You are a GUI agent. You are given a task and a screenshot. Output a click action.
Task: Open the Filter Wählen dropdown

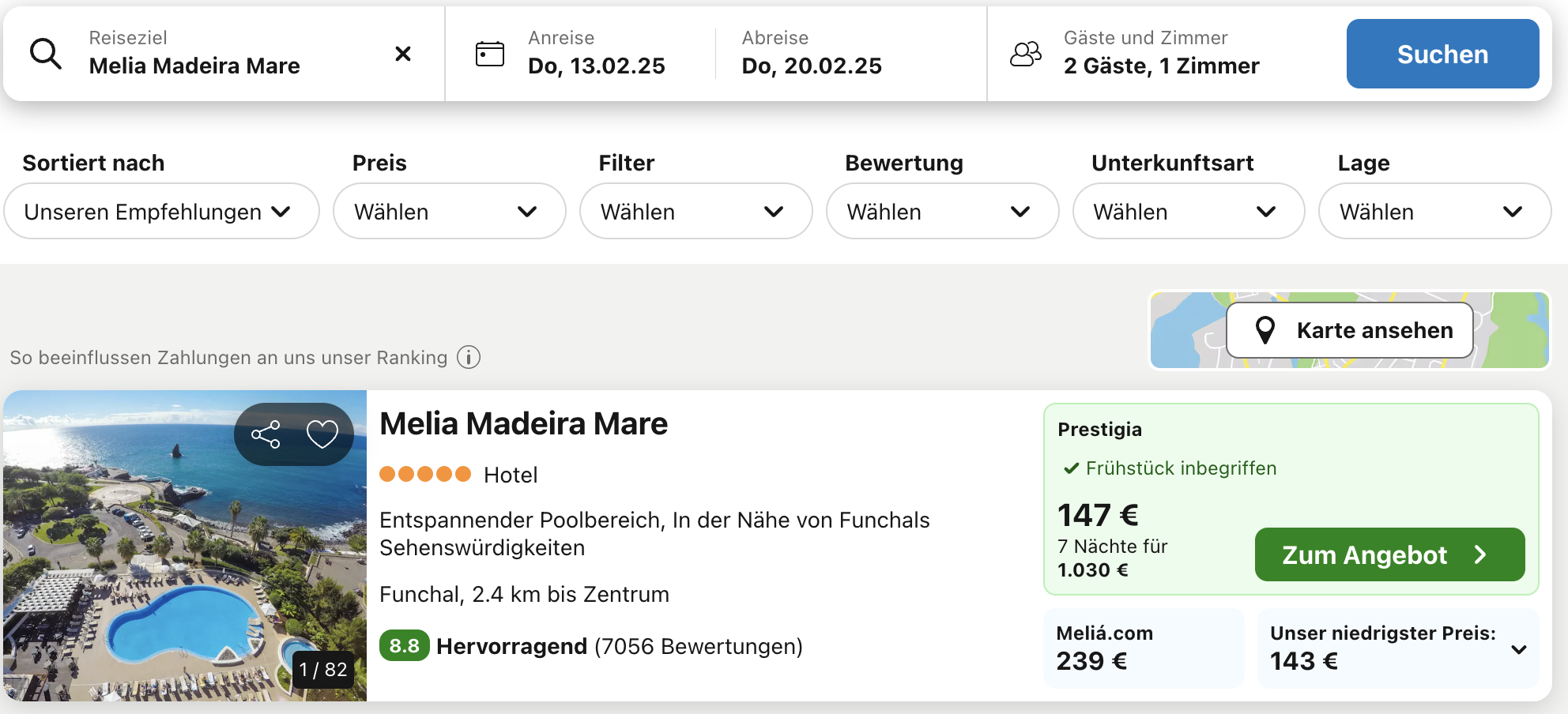(696, 211)
